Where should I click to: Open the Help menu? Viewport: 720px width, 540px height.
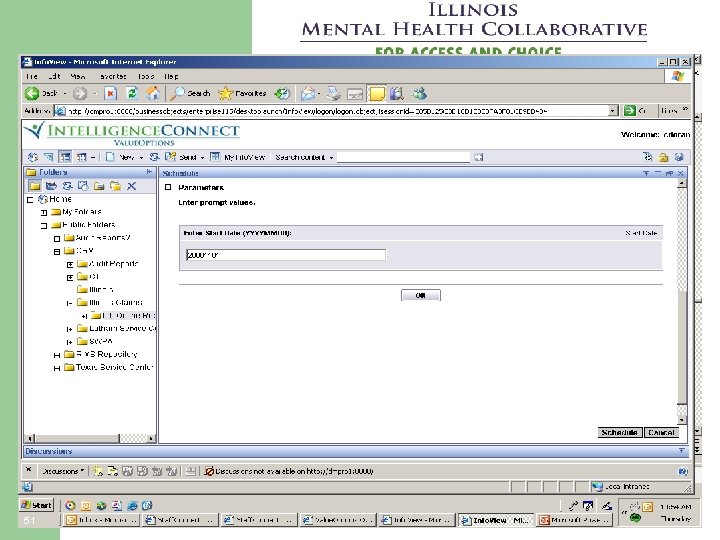[x=171, y=76]
